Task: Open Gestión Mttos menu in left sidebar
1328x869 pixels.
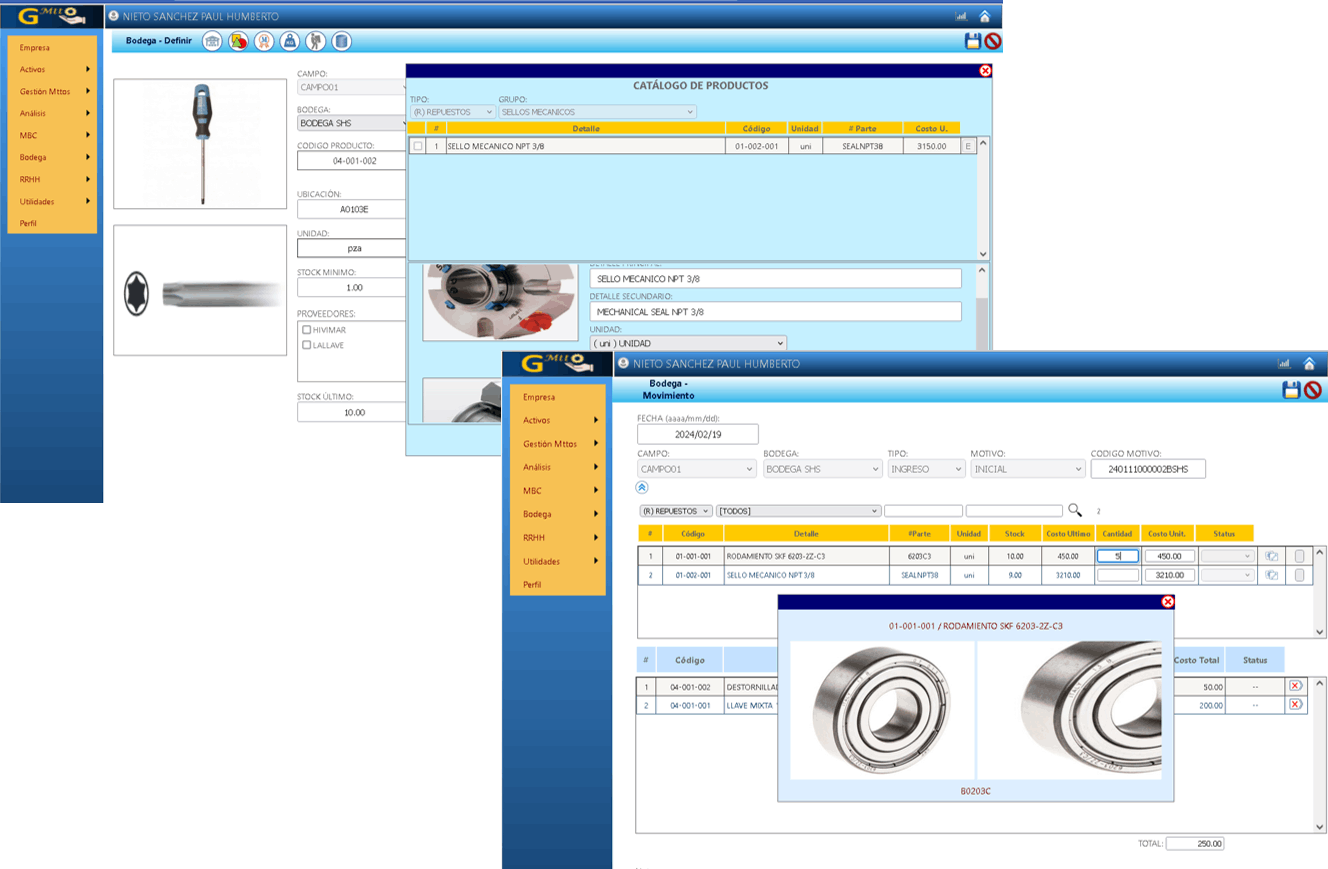Action: (52, 91)
